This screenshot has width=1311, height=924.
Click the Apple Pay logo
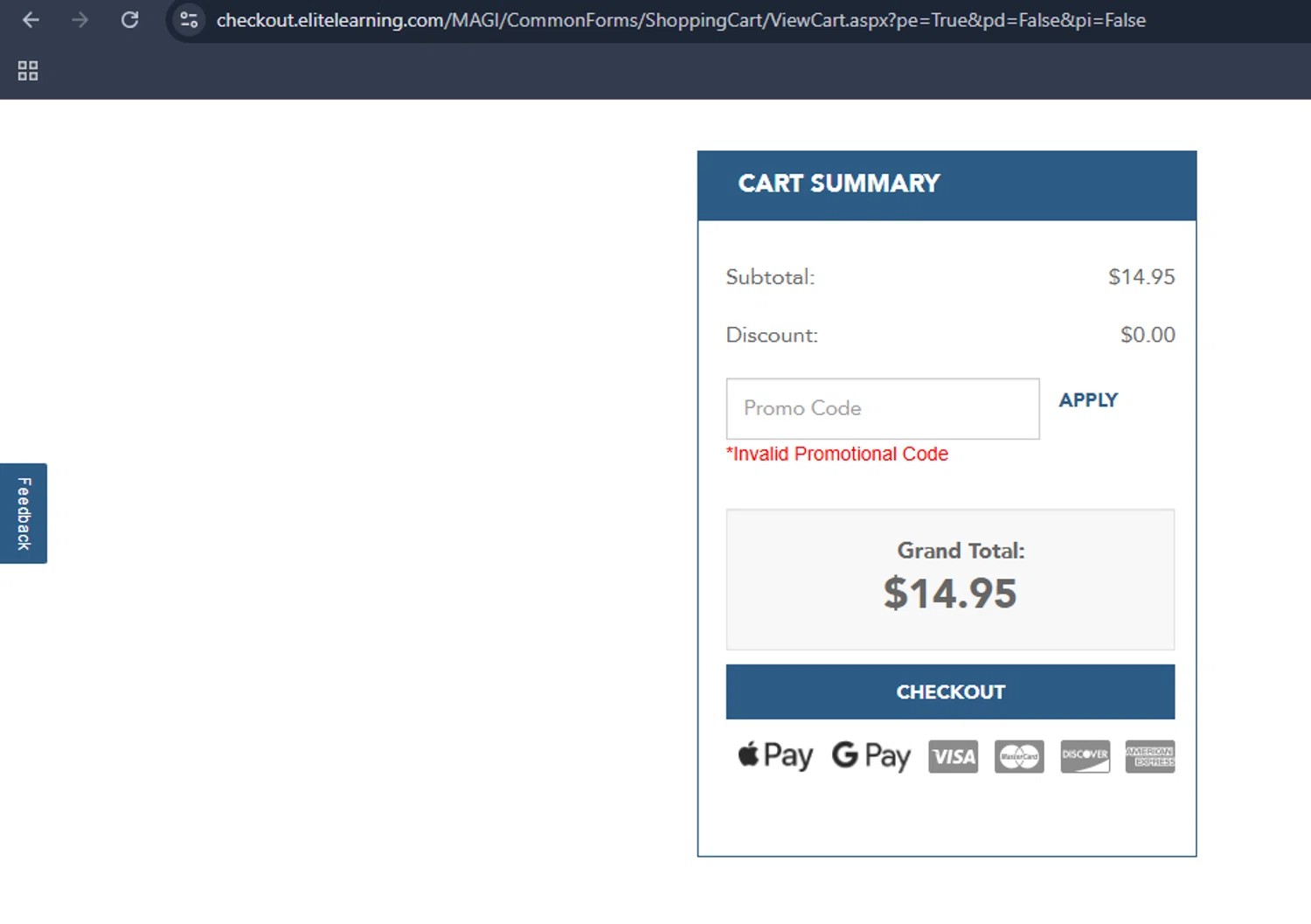775,755
